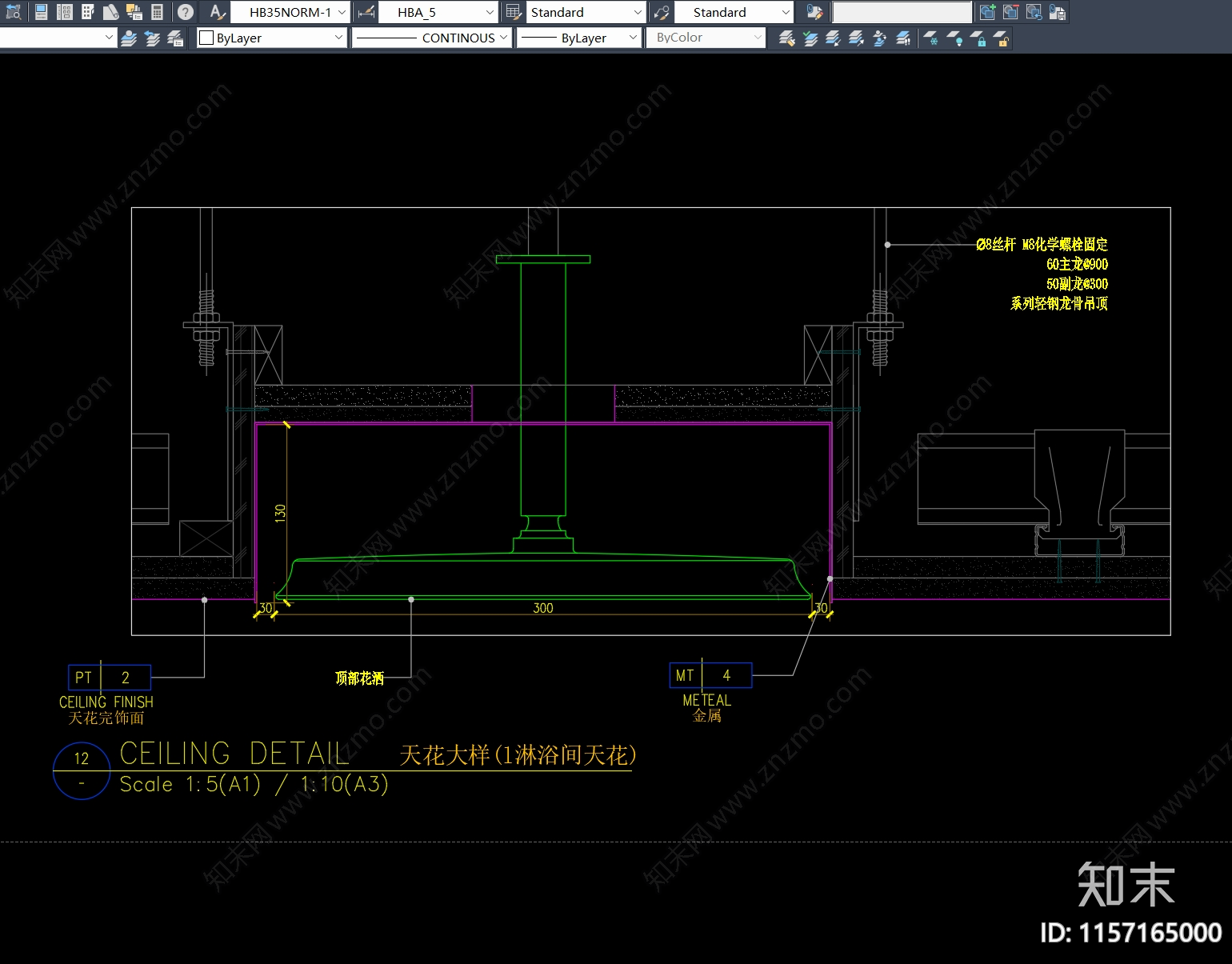Select the 50副龙@300 annotation text
Screen dimensions: 1232x964
point(1078,284)
